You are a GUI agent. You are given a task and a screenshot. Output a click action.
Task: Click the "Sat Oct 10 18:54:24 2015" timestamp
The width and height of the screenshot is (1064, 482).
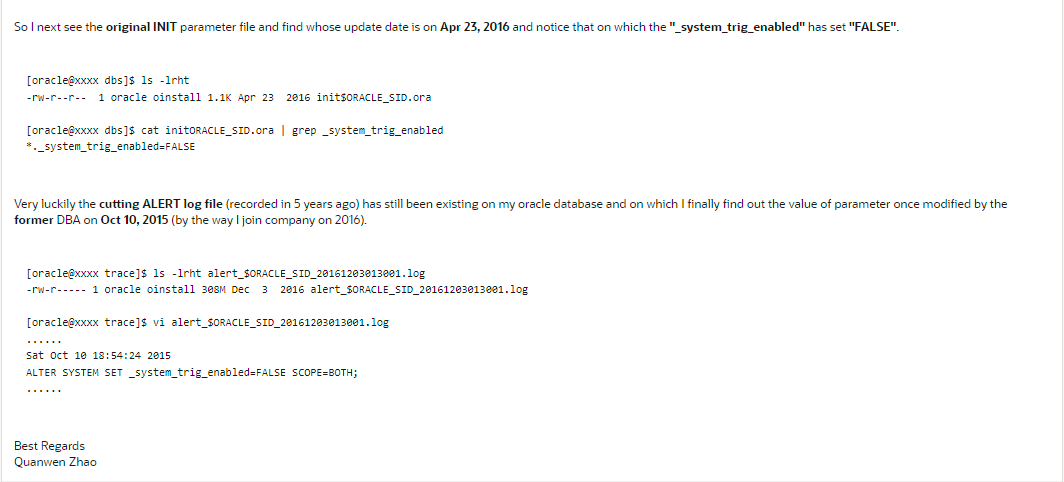98,355
